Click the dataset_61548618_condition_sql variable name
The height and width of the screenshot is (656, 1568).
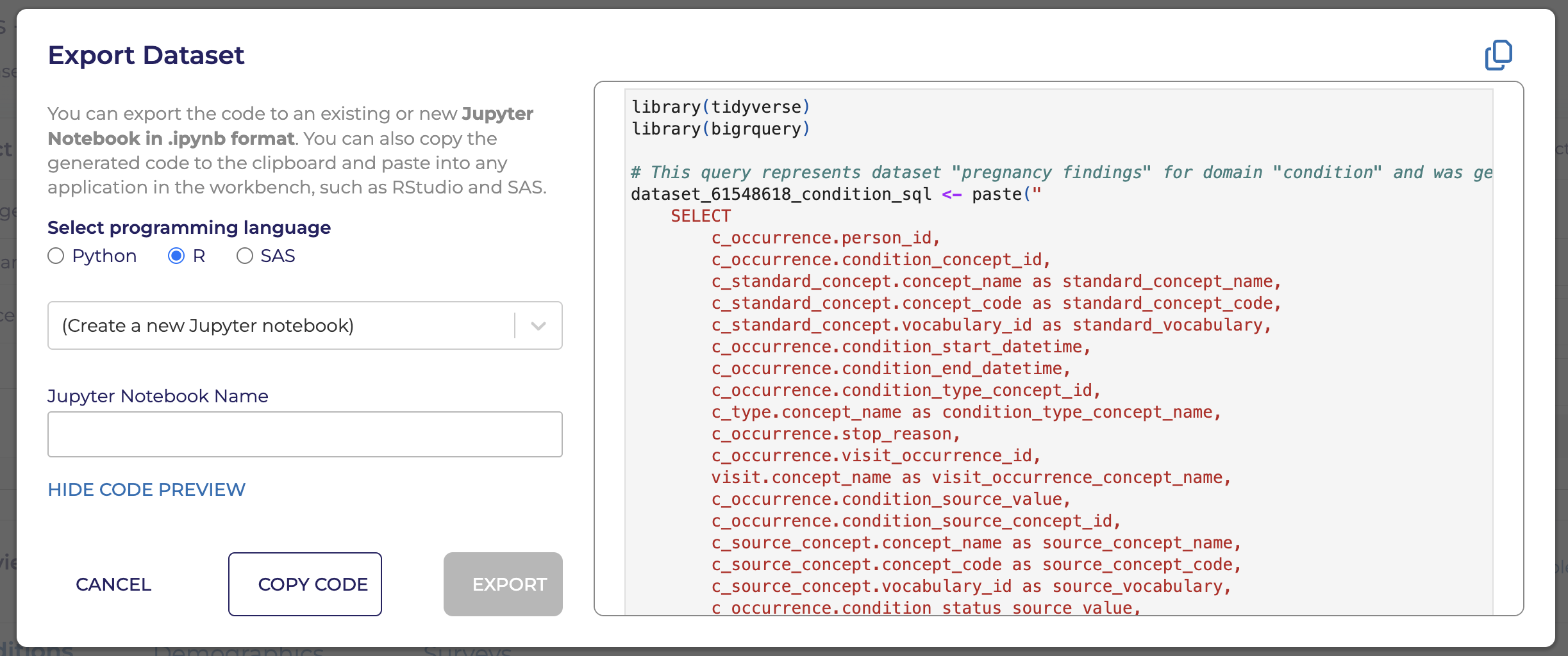[780, 194]
